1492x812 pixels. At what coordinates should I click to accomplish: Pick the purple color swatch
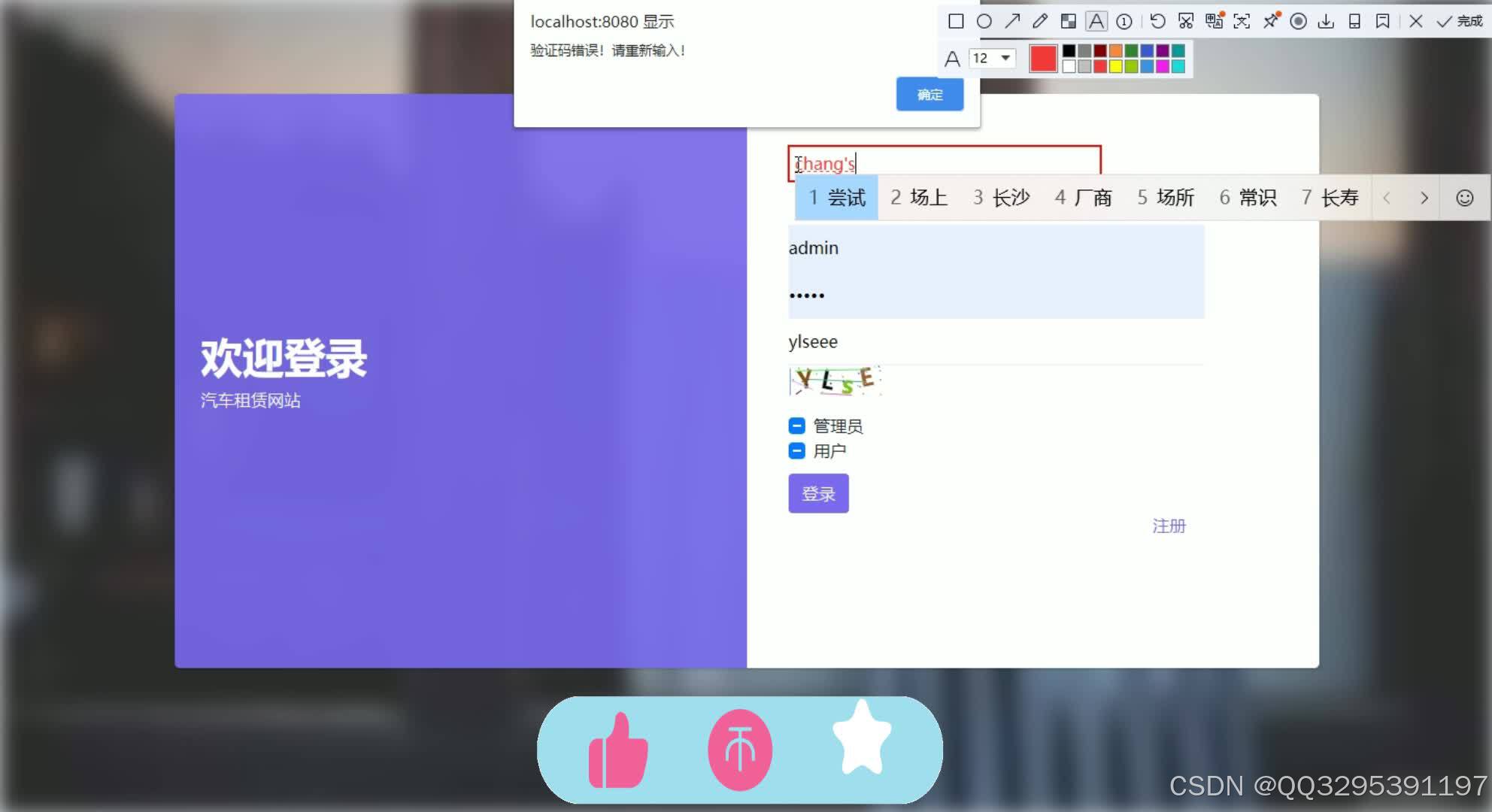coord(1163,50)
